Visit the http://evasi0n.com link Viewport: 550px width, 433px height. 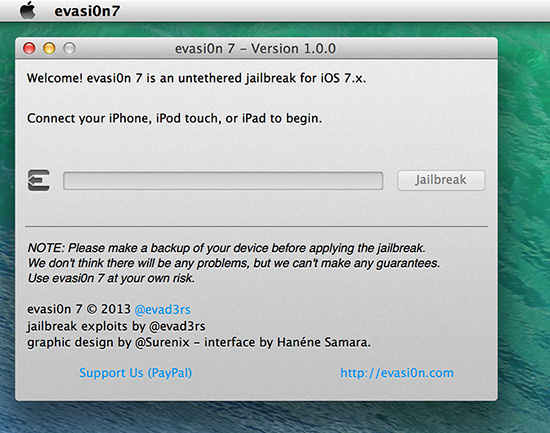click(397, 373)
